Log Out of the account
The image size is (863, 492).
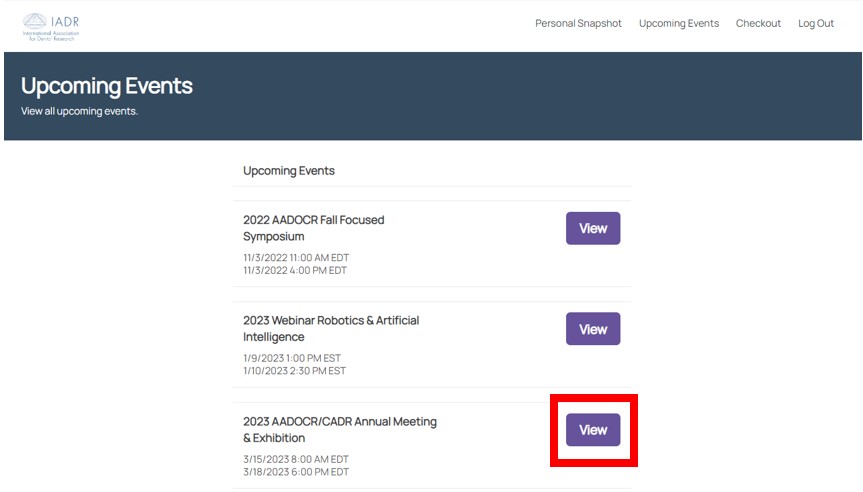[x=816, y=23]
